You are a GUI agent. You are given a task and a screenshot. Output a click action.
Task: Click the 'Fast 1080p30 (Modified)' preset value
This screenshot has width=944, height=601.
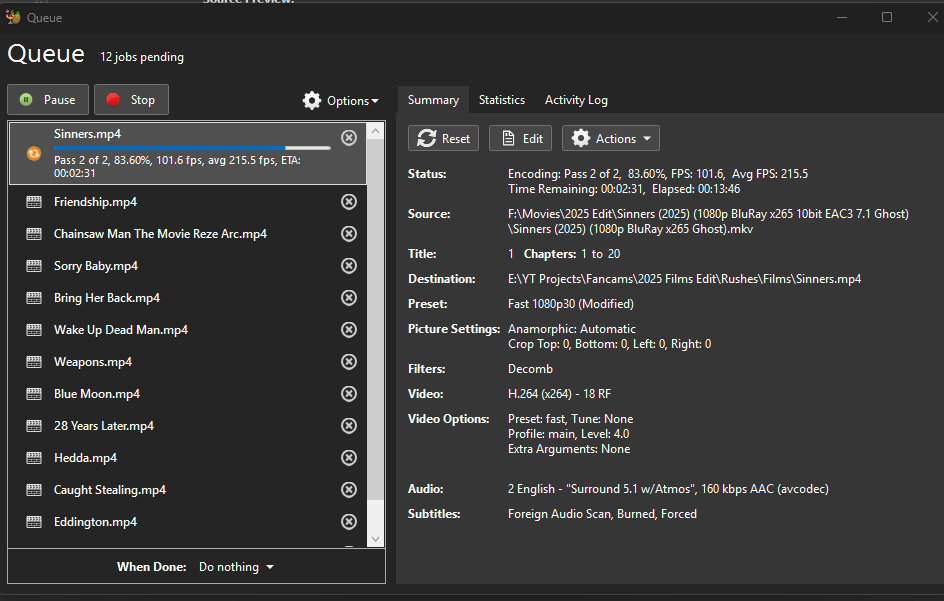[571, 304]
